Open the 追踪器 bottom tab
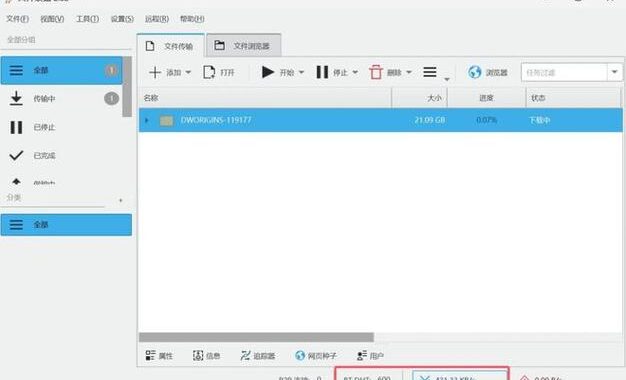This screenshot has width=626, height=380. (x=258, y=355)
